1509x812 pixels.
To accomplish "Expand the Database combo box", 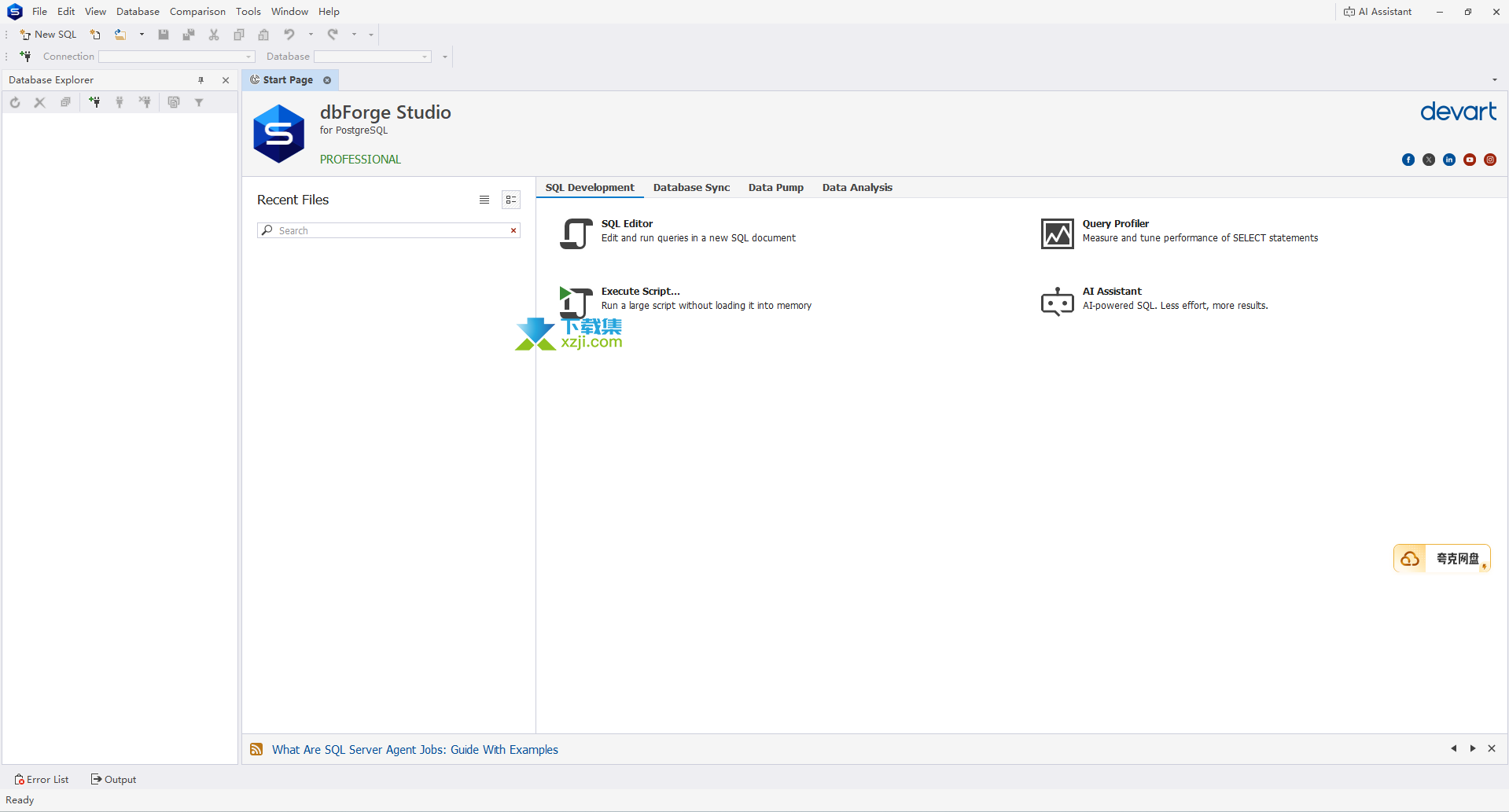I will tap(425, 57).
